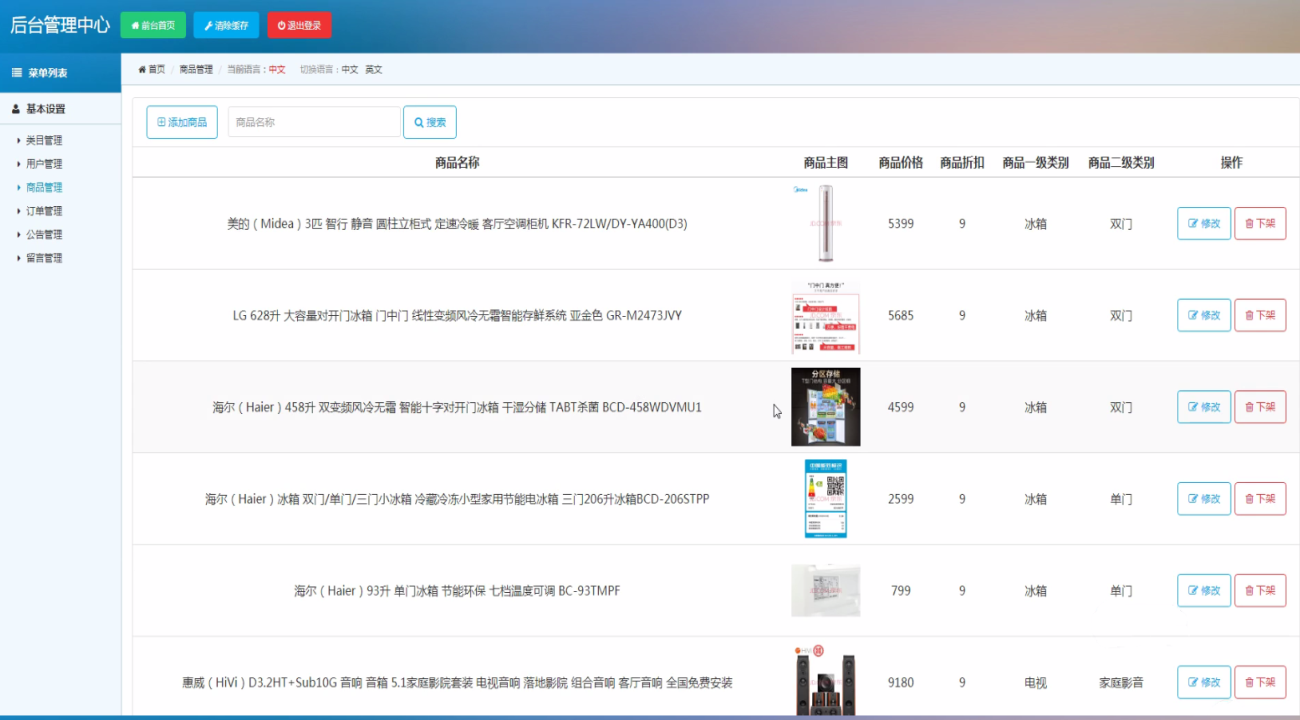Open 留言管理 in the sidebar
Screen dimensions: 1300x720
tap(44, 258)
